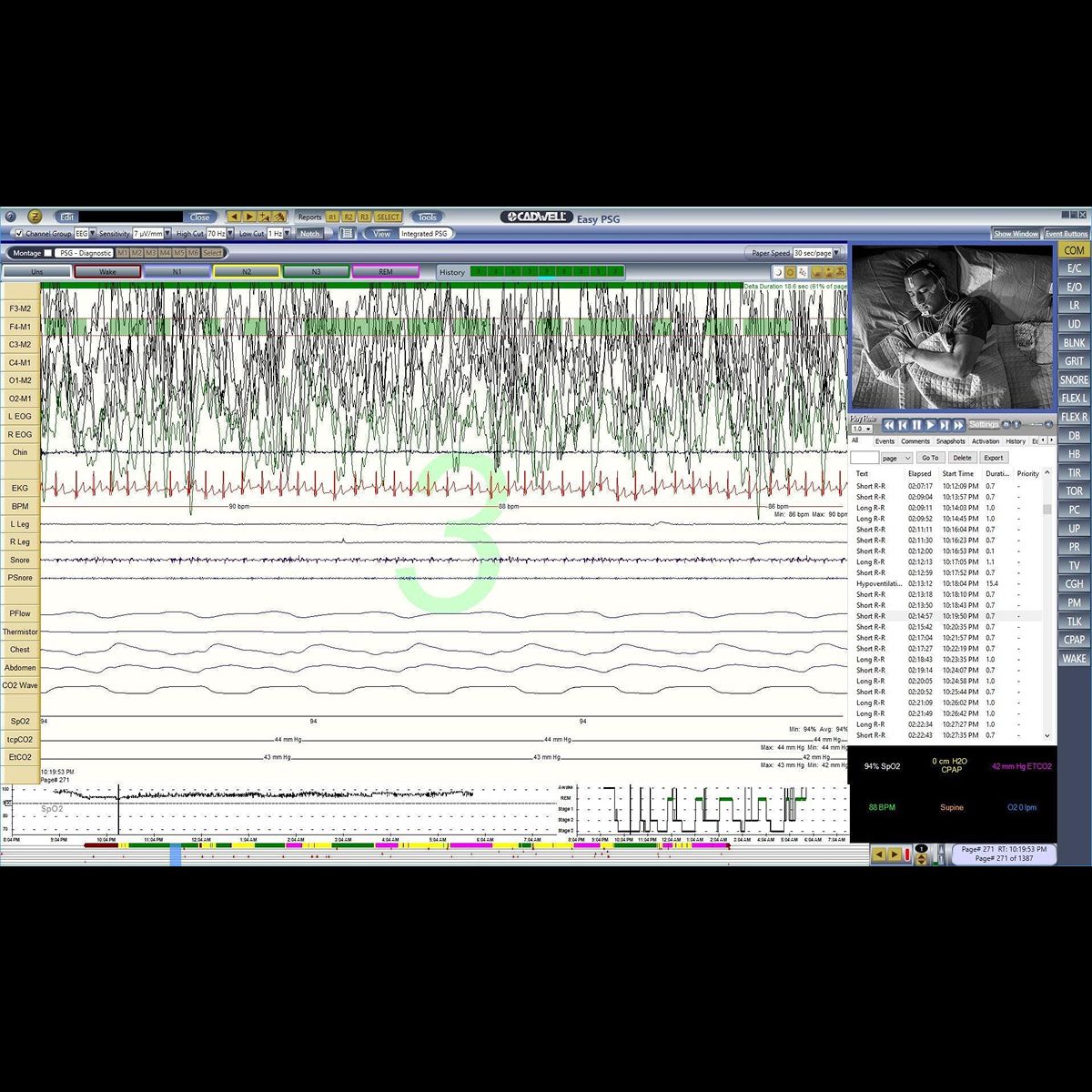Switch to the Events tab
1092x1092 pixels.
point(885,440)
